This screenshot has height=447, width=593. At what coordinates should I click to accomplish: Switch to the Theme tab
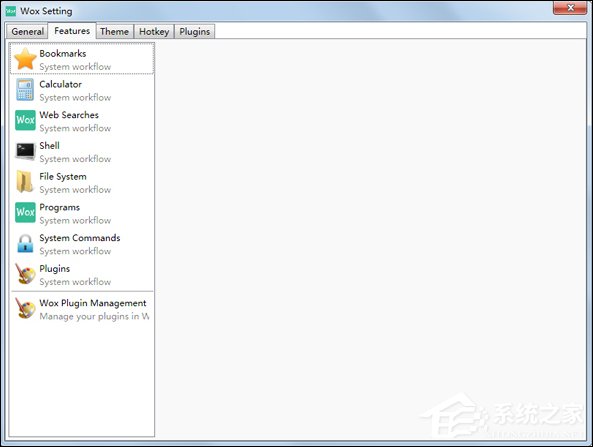tap(114, 31)
